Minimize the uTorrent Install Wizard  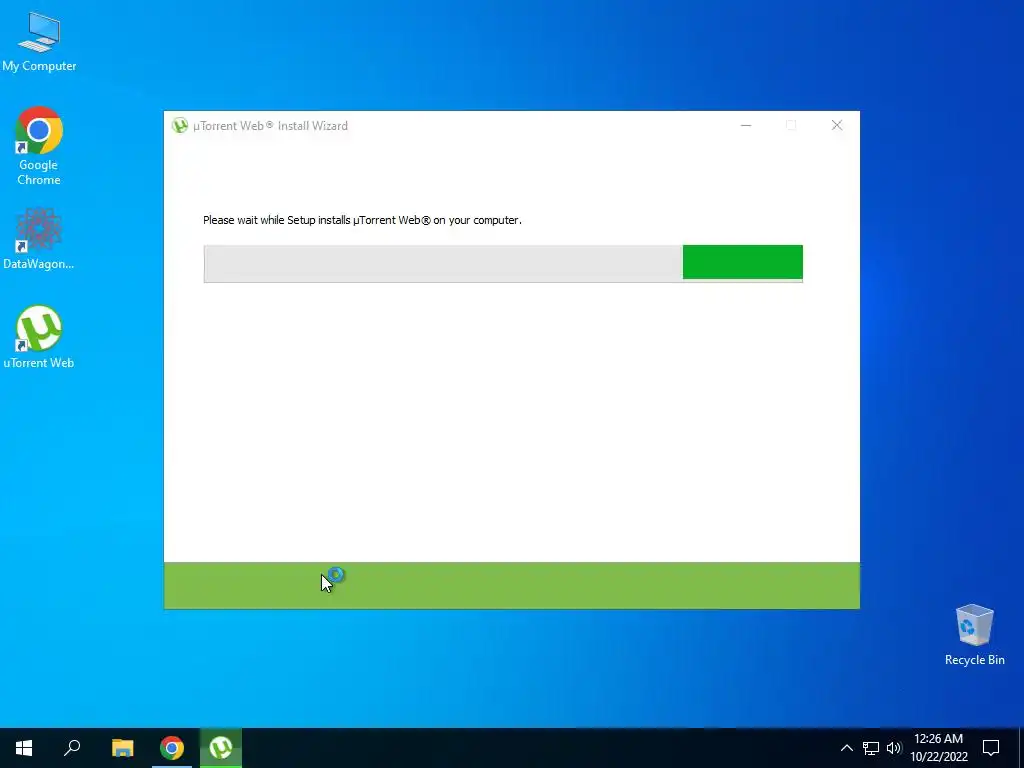pos(746,125)
